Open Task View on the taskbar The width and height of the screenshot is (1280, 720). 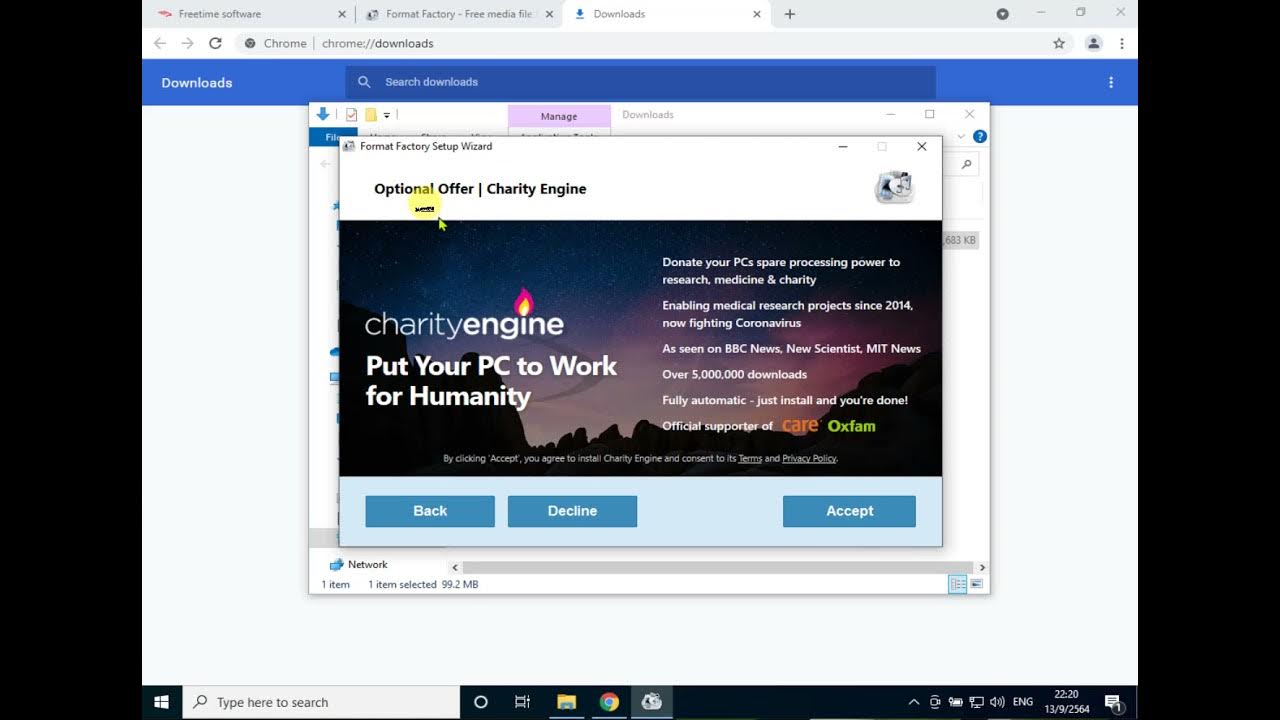point(522,702)
